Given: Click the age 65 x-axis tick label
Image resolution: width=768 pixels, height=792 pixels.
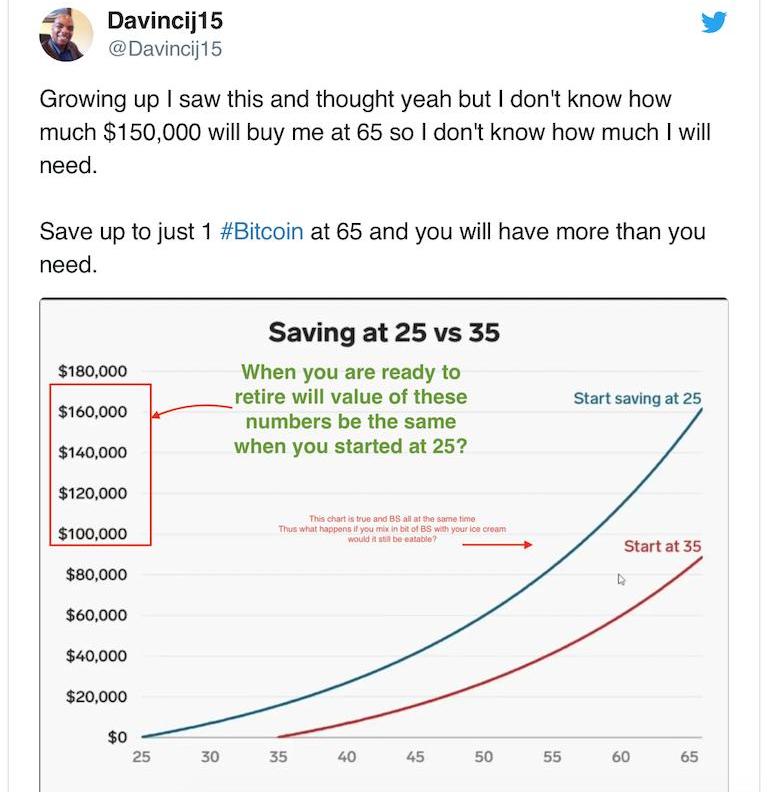Looking at the screenshot, I should coord(689,757).
